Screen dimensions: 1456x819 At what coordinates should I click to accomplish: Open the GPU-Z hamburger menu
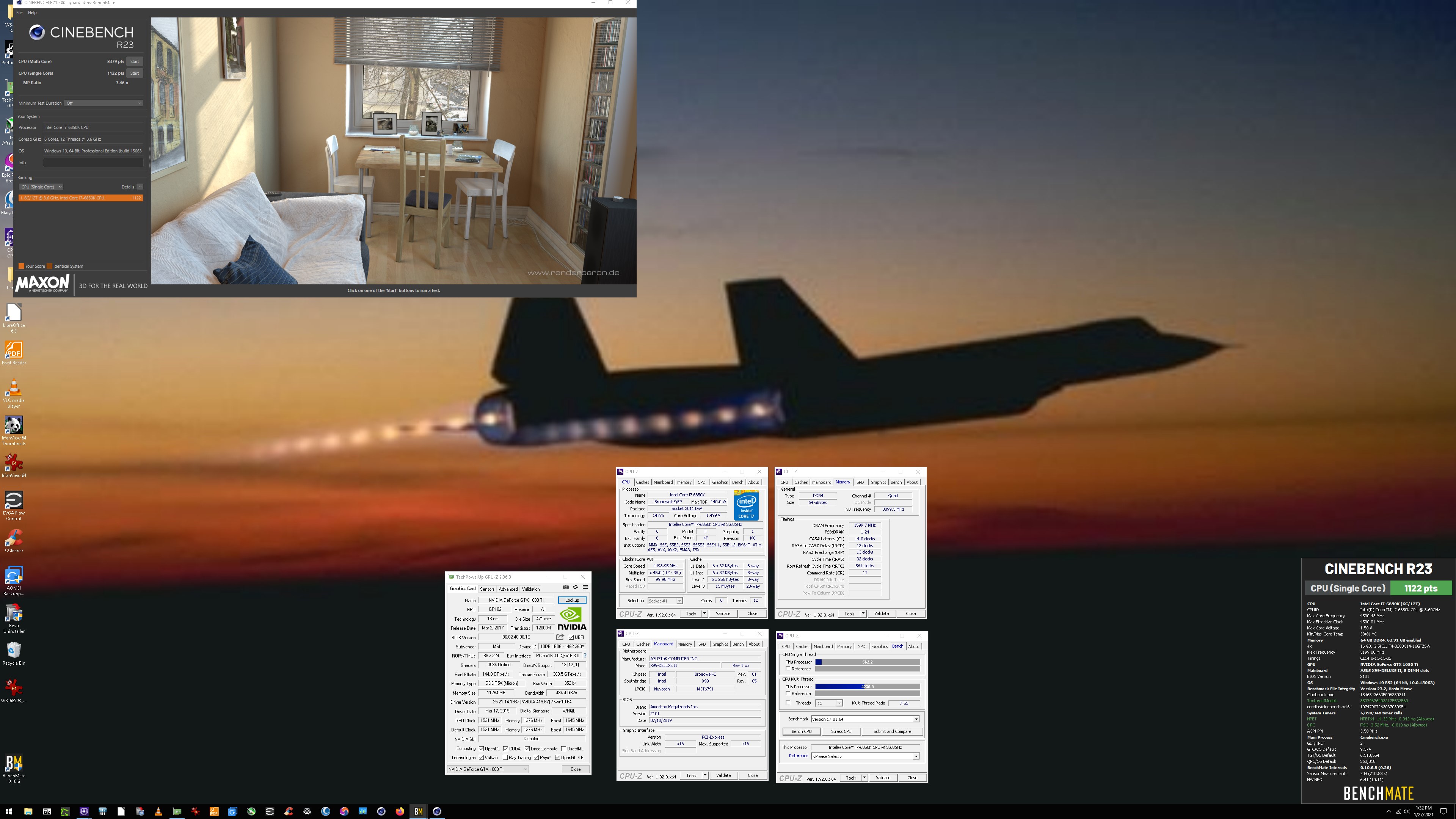click(585, 587)
